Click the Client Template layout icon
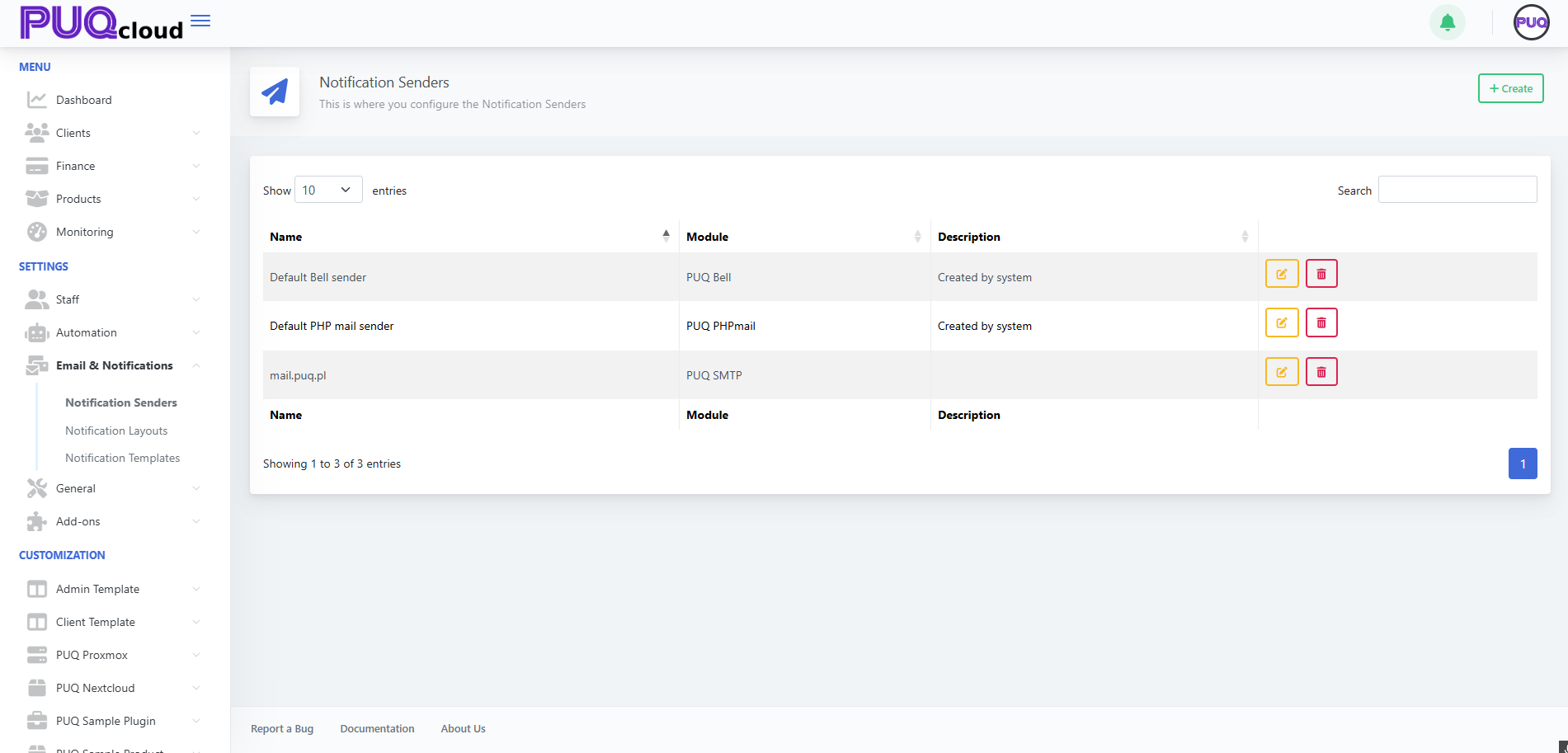Screen dimensions: 1568x753 [37, 622]
